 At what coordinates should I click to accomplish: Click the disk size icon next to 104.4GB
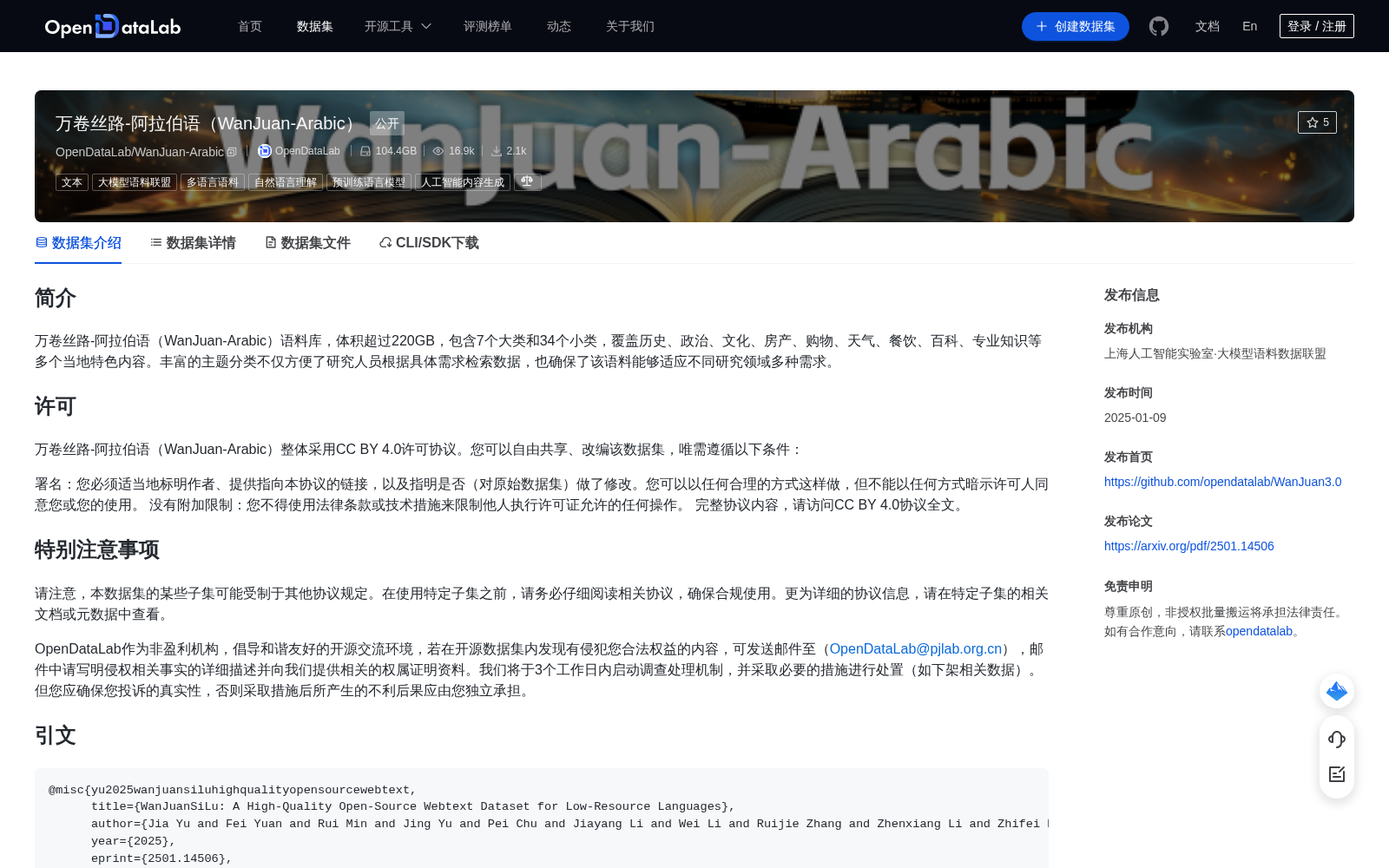365,151
